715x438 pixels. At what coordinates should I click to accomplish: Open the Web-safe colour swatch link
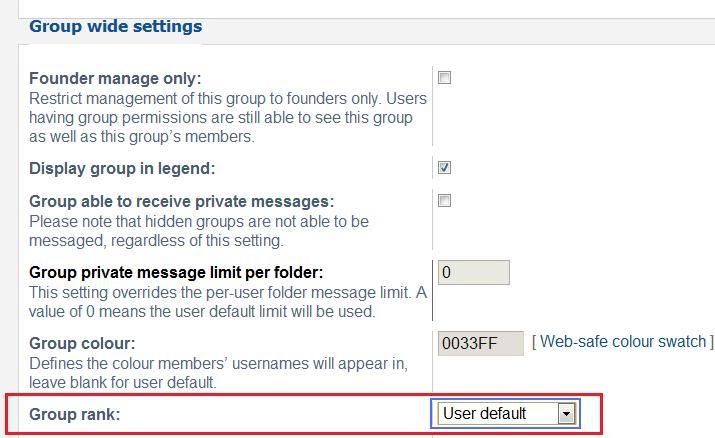[622, 341]
